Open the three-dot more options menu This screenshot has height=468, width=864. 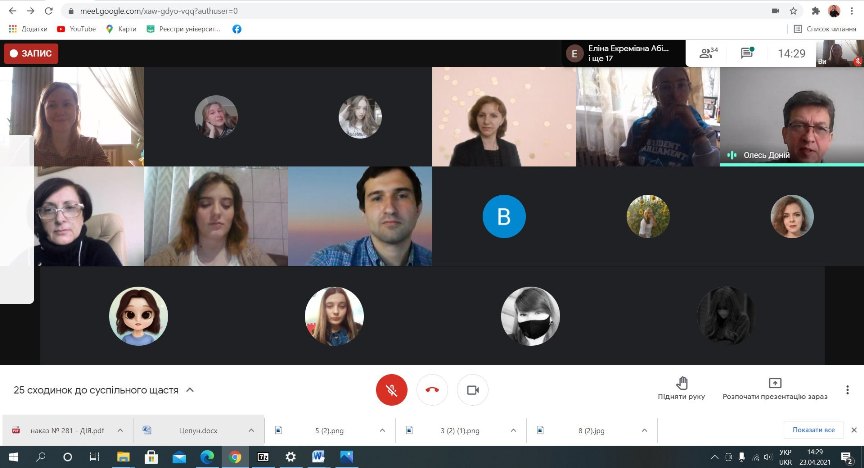[847, 390]
